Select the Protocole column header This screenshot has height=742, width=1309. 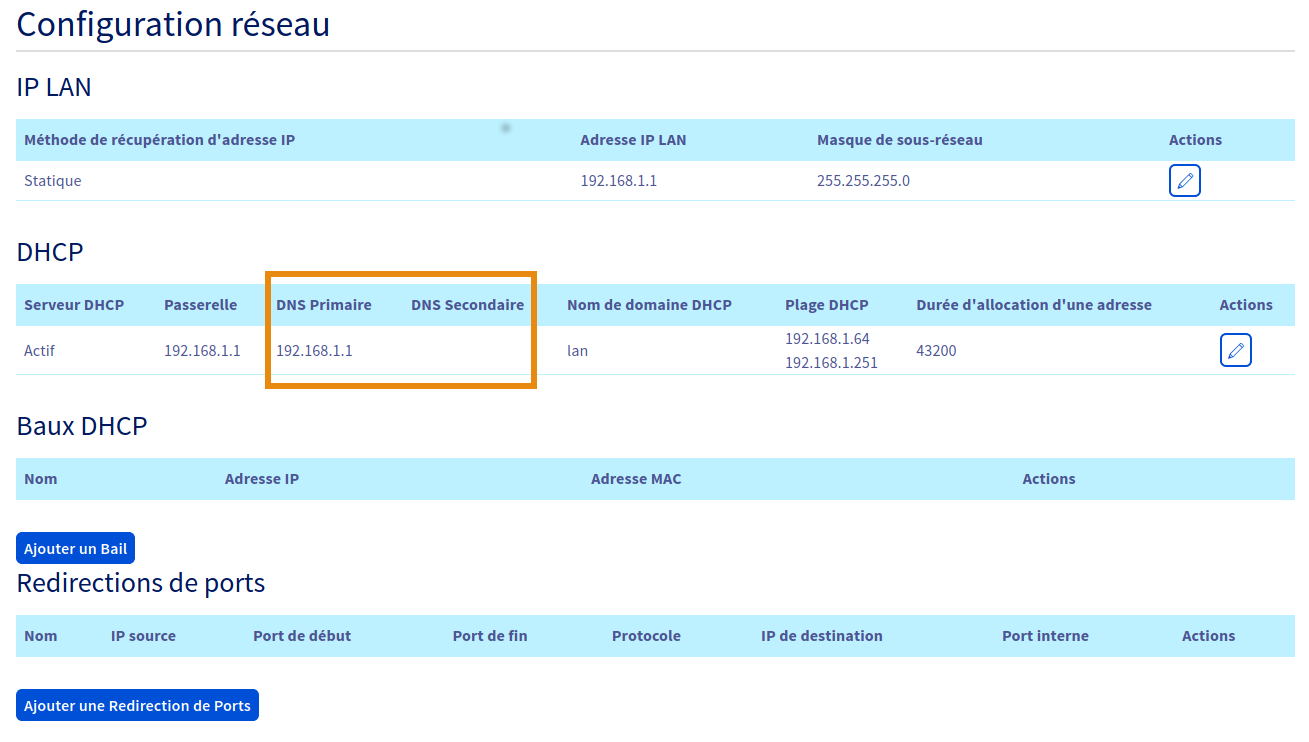pos(646,636)
